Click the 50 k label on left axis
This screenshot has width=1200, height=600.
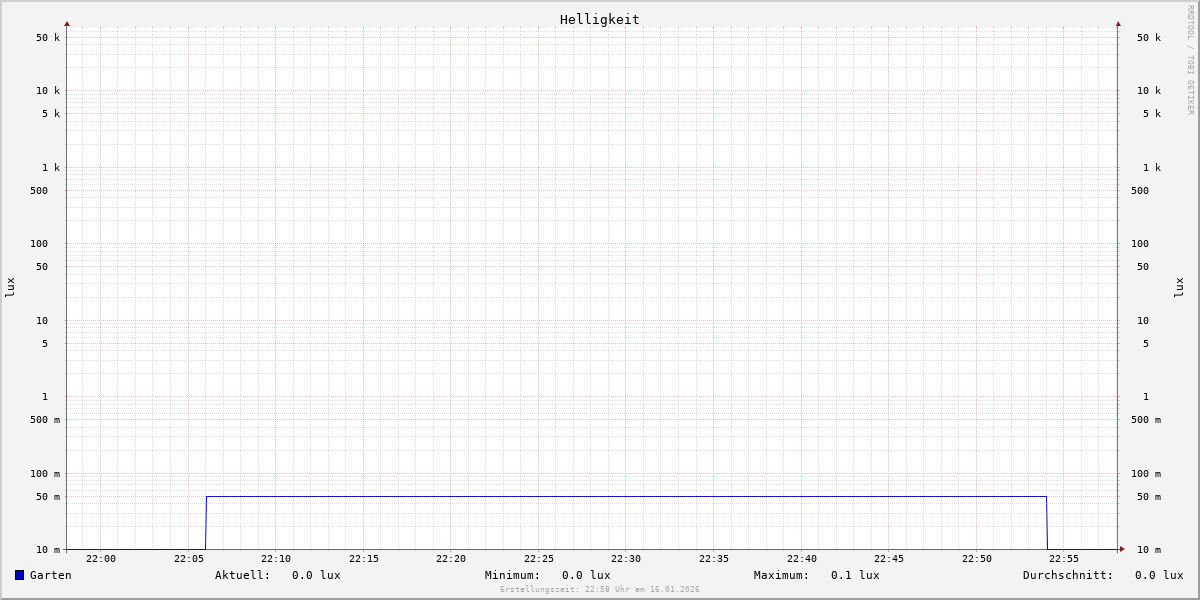(48, 38)
